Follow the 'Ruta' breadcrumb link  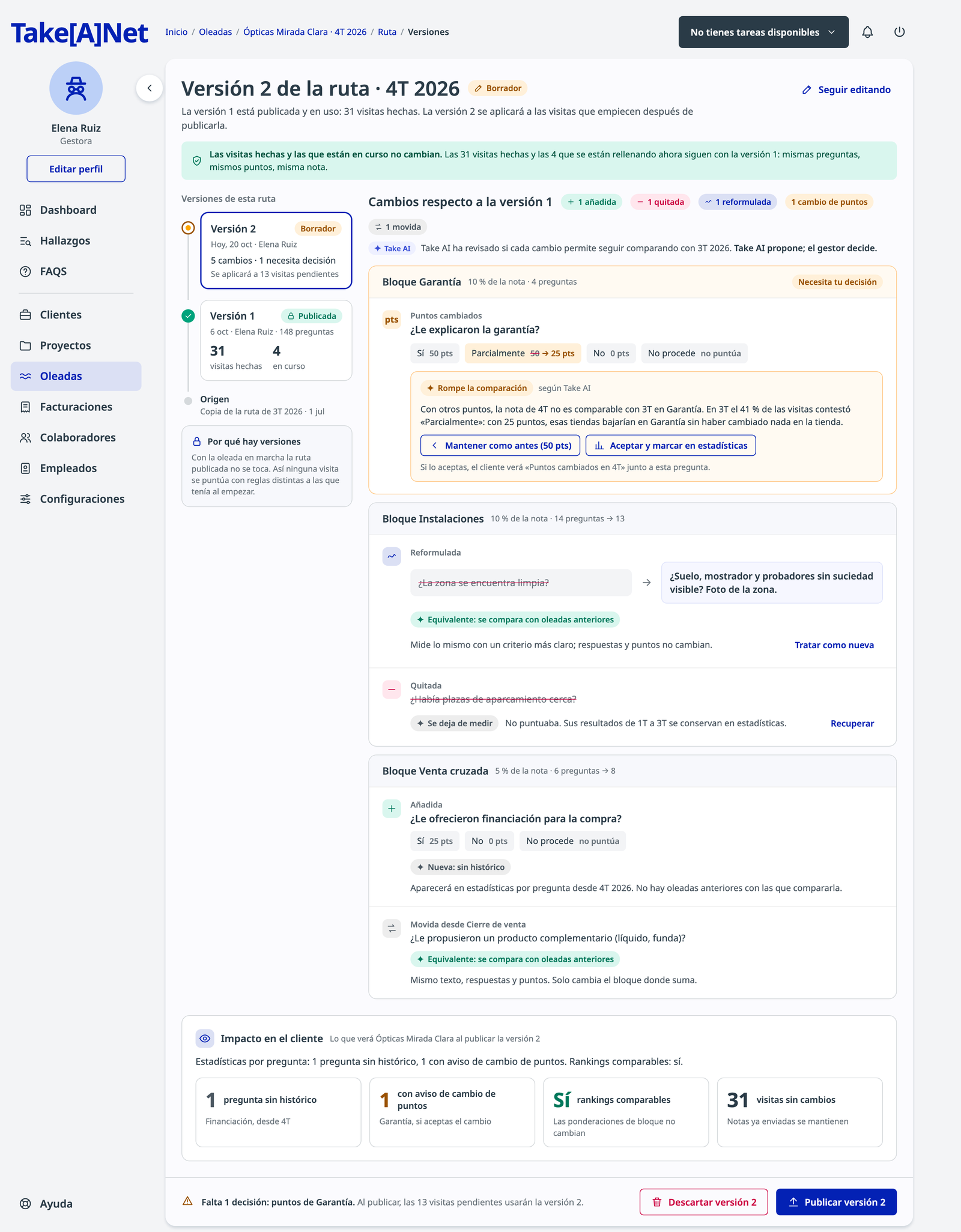click(387, 32)
